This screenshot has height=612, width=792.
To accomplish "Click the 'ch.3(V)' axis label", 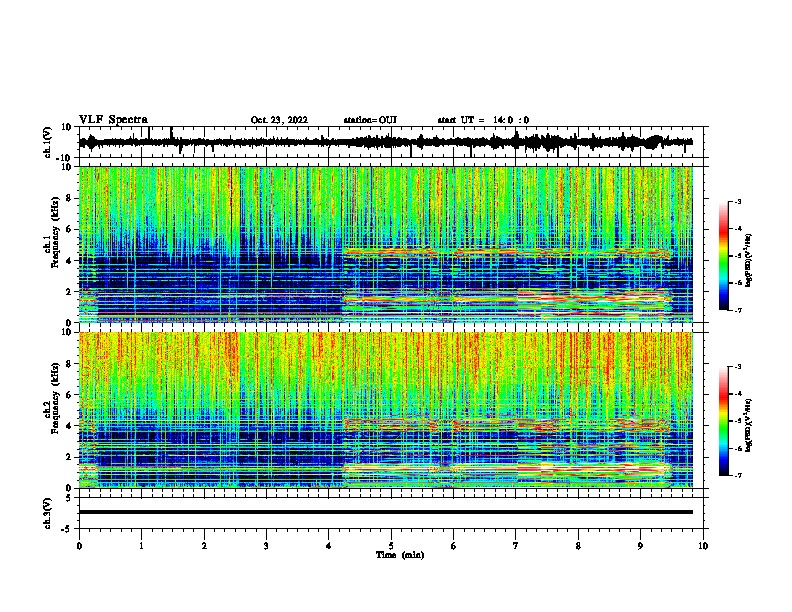I will click(48, 513).
